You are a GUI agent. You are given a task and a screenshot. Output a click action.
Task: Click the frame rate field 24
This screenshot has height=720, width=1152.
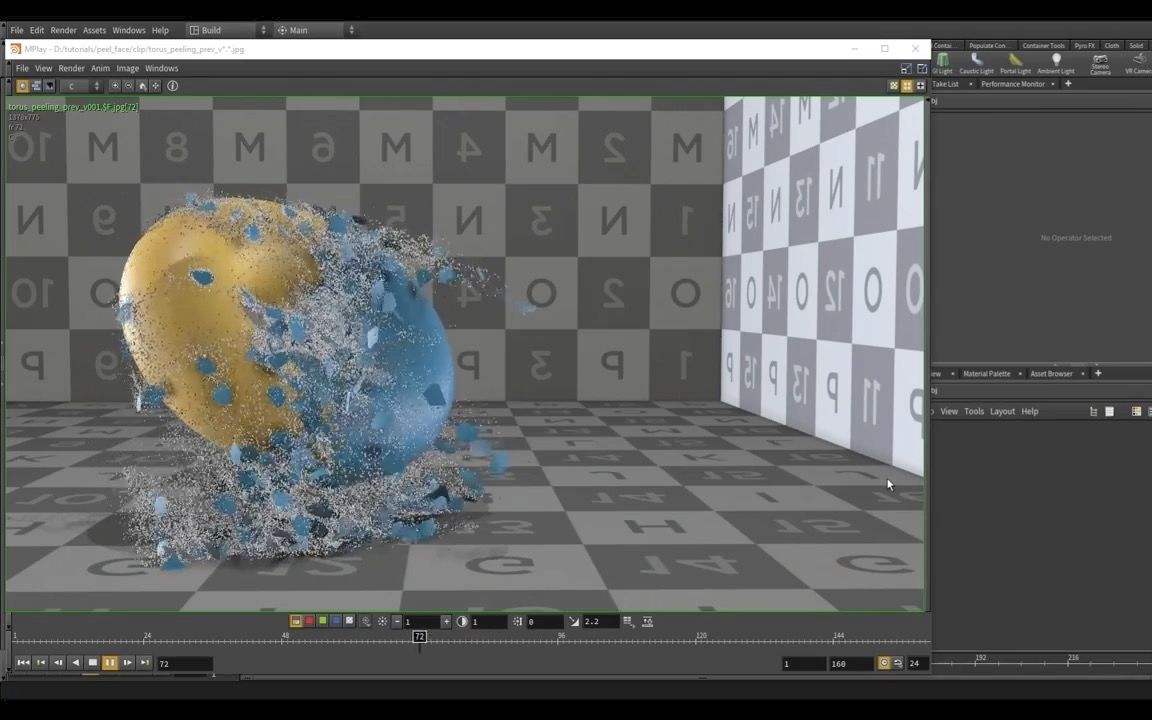[x=917, y=663]
